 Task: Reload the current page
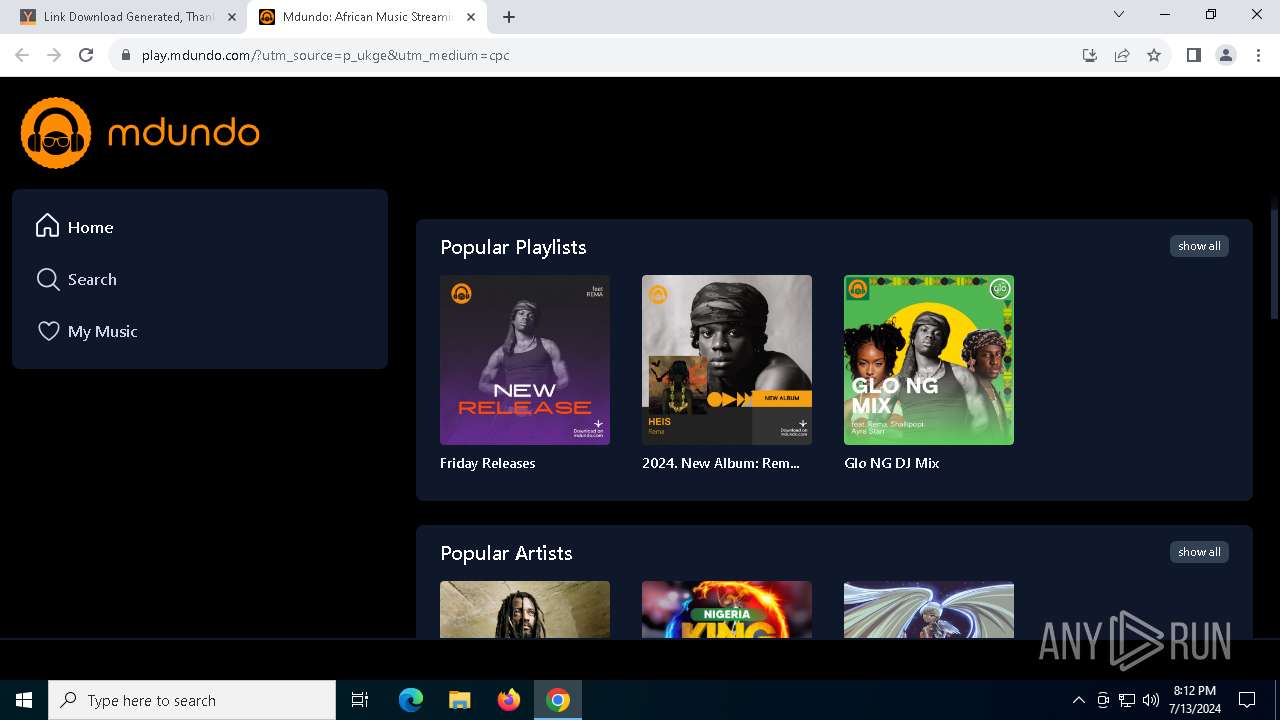(86, 55)
